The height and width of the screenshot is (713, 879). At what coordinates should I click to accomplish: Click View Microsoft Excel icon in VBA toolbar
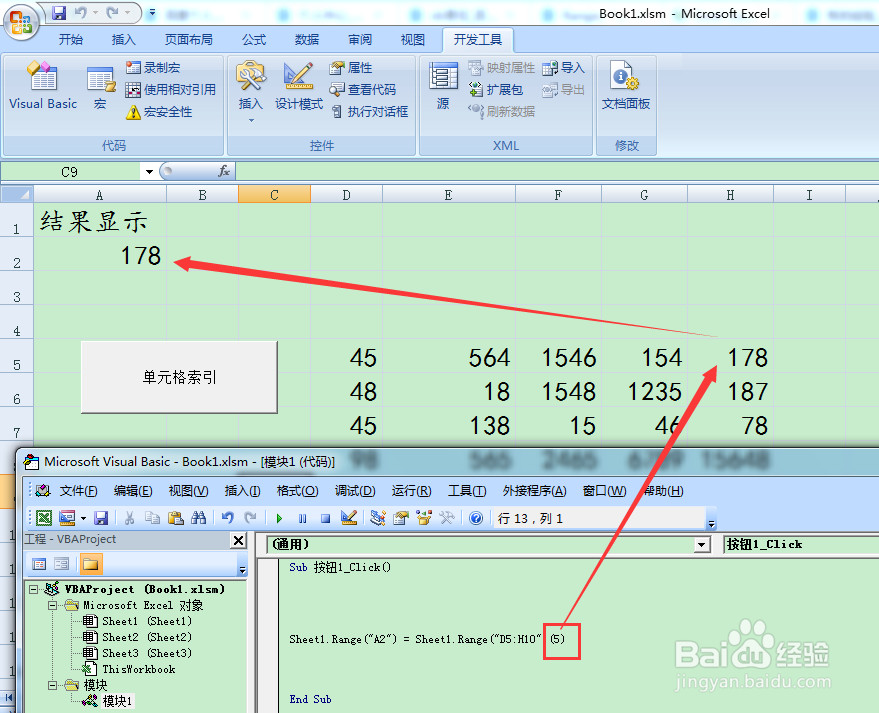click(44, 518)
